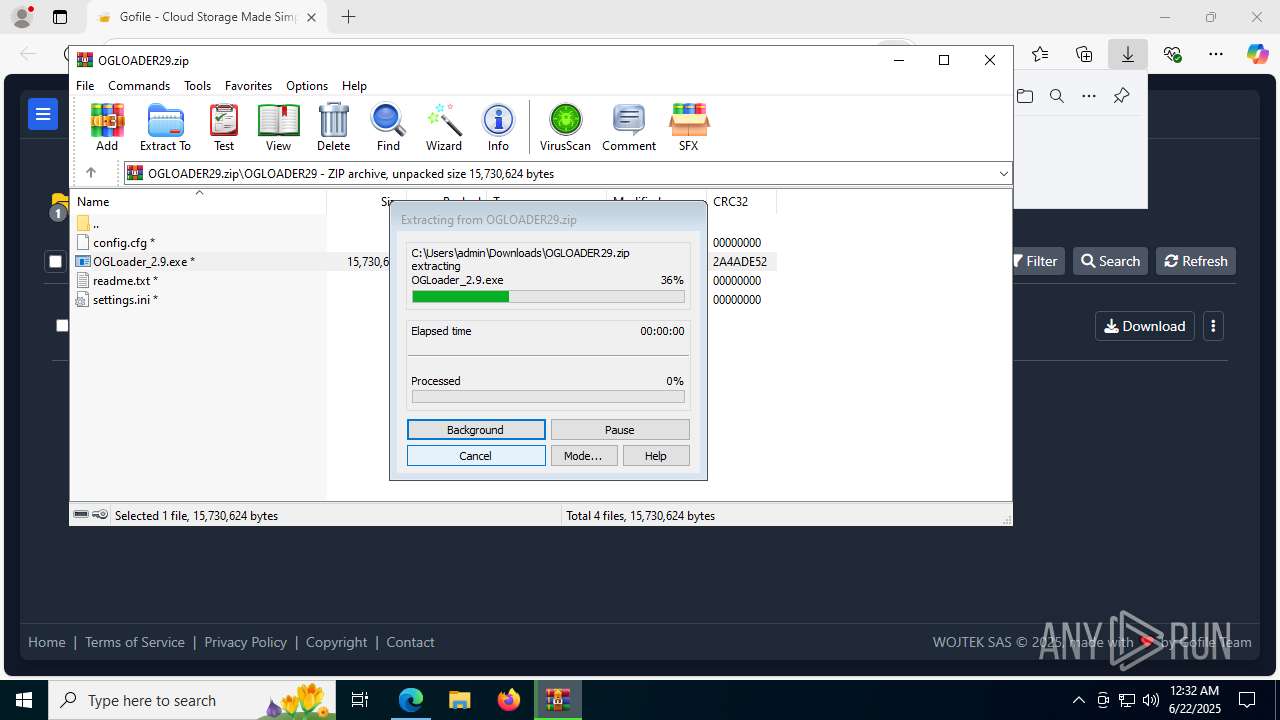
Task: Expand the archive path dropdown
Action: [1003, 173]
